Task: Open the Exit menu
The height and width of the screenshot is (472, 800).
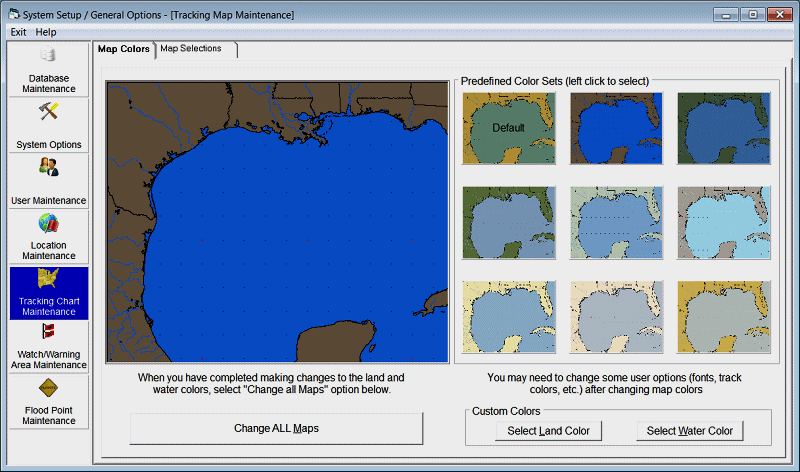Action: [x=18, y=32]
